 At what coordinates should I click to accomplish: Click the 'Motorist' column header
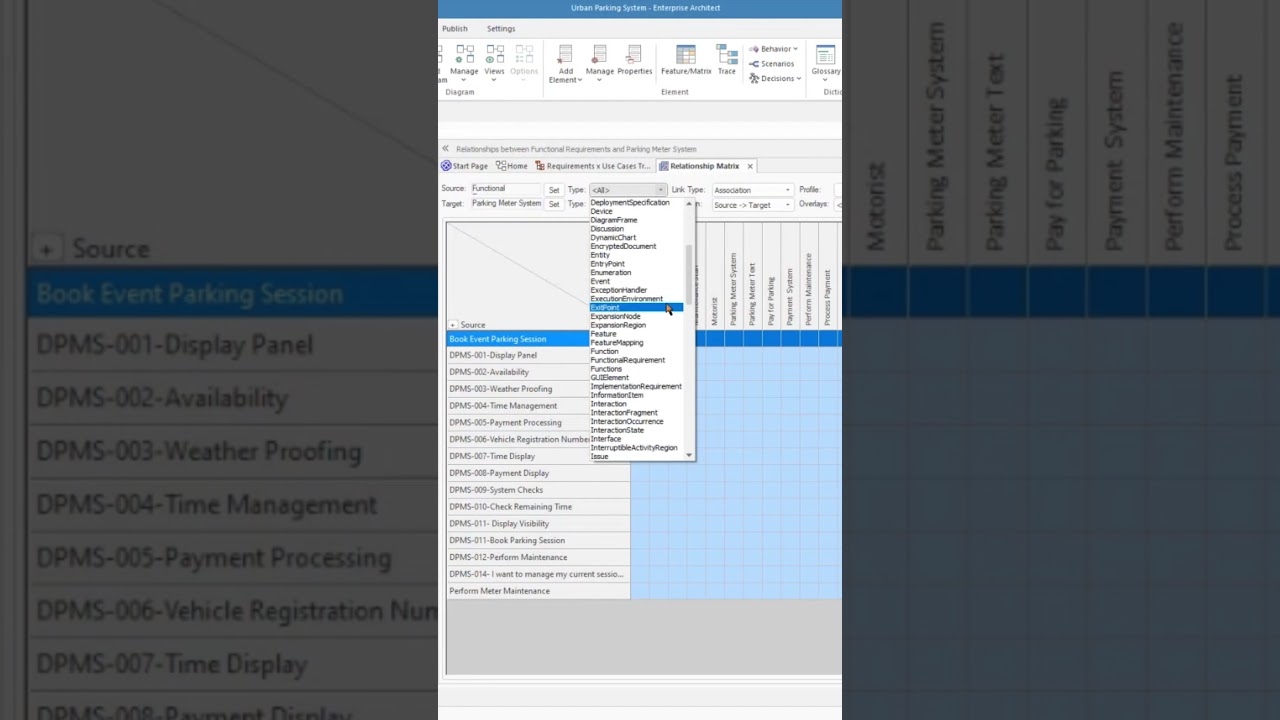[x=715, y=276]
